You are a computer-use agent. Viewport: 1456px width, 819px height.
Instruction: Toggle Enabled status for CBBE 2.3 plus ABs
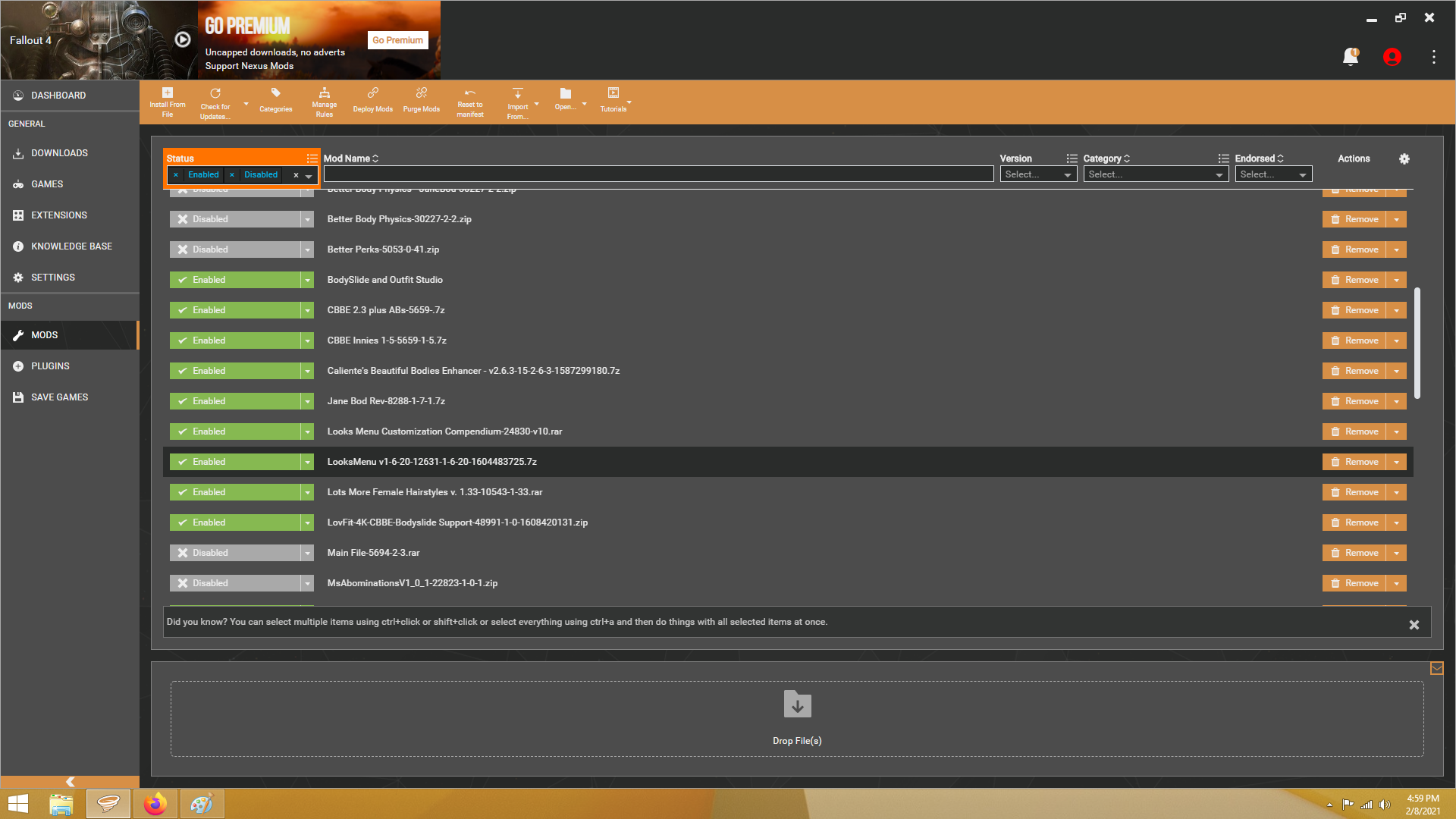[235, 310]
